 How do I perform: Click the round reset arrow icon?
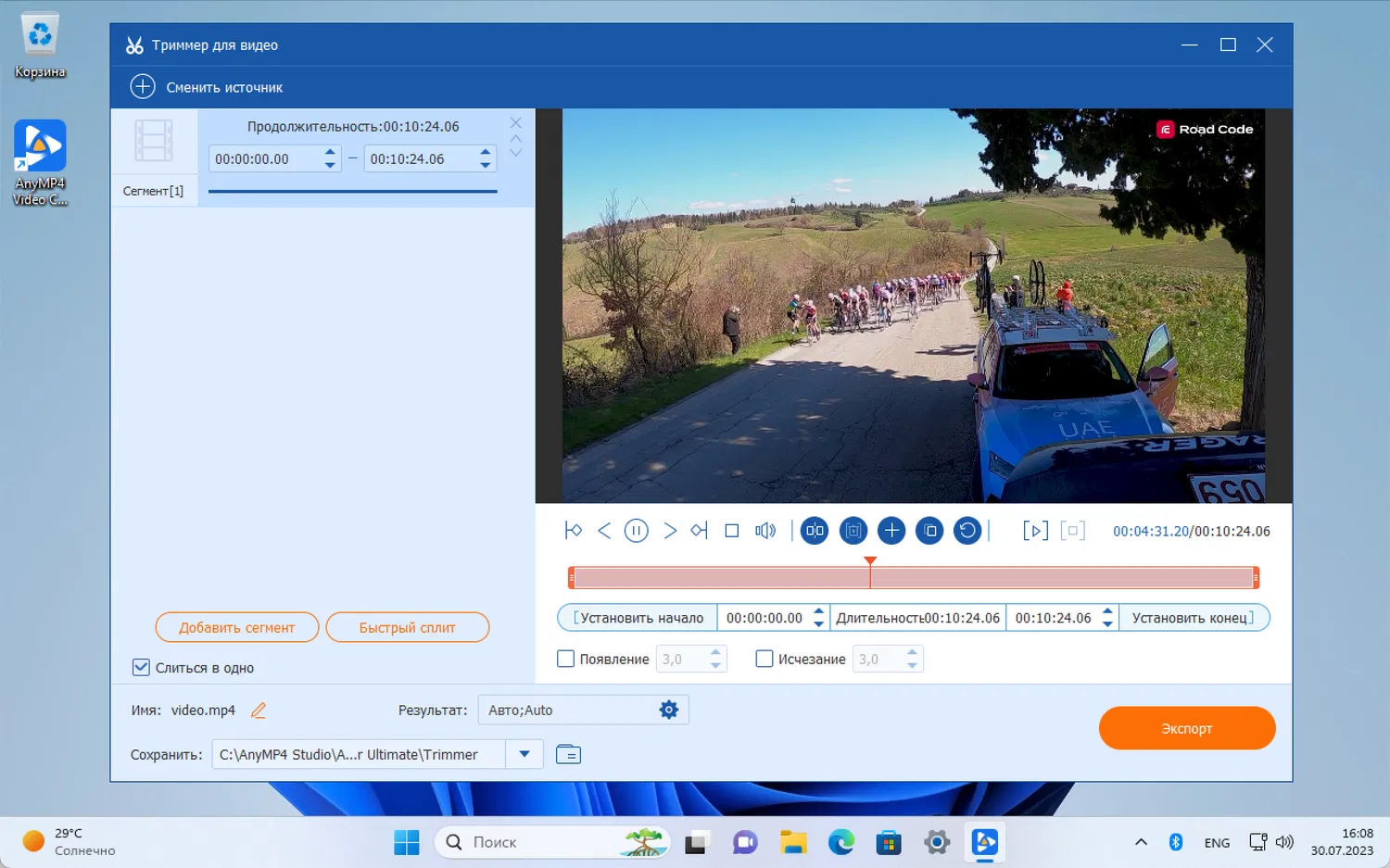967,531
